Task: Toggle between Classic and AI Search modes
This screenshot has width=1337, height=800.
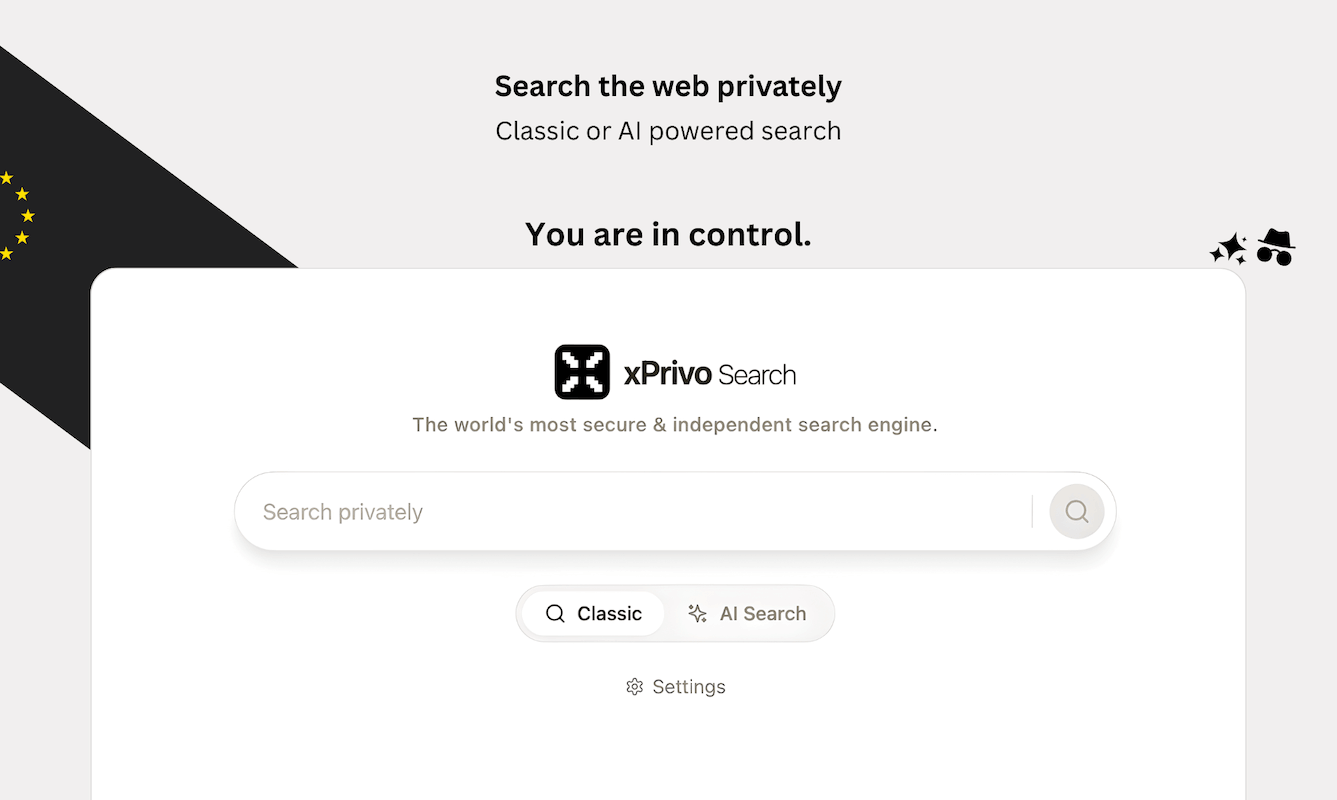Action: tap(675, 613)
